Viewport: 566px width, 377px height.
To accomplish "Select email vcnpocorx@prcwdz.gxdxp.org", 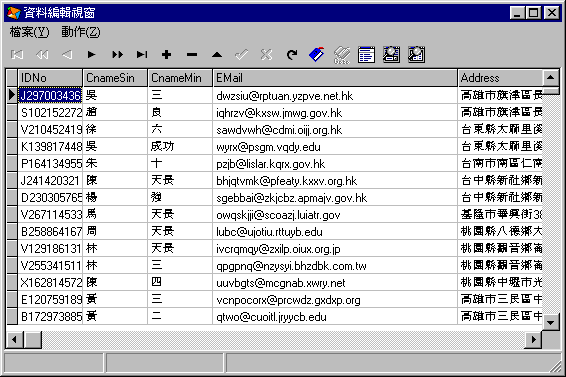I will (x=335, y=299).
